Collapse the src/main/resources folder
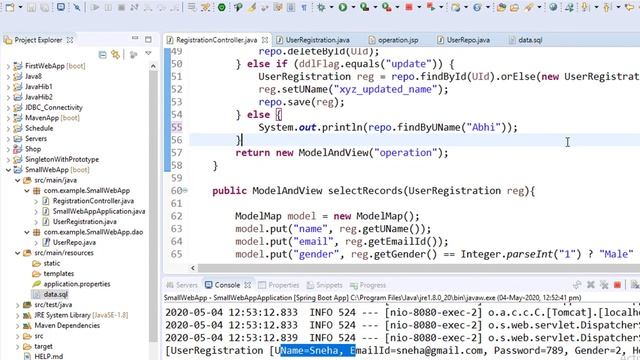 [x=18, y=253]
